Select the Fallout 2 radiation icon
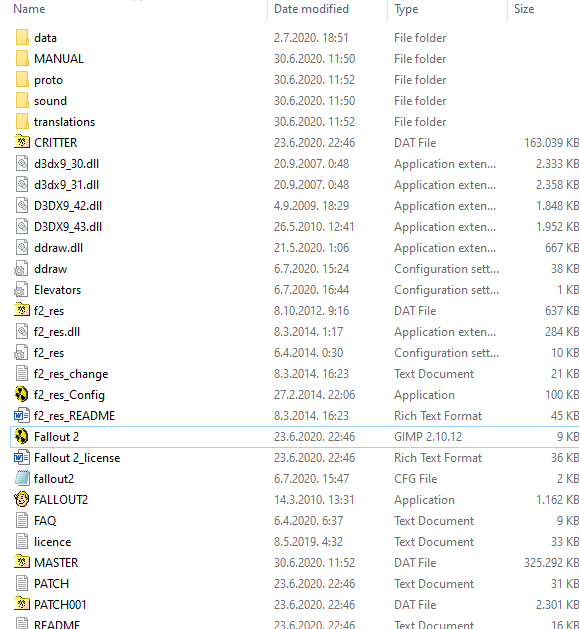Screen dimensions: 579x629 [x=22, y=436]
